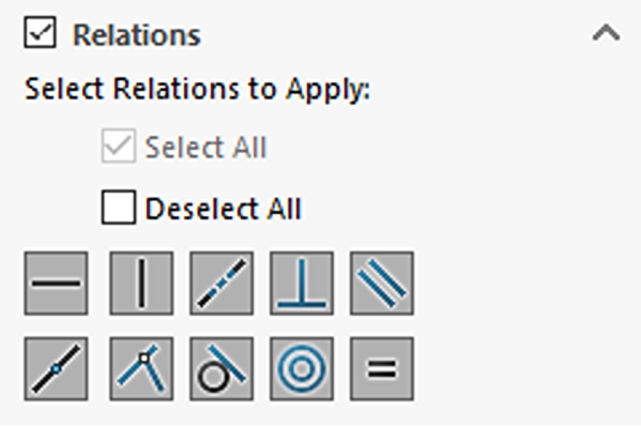Select the Concentric circles relation icon
Image resolution: width=641 pixels, height=426 pixels.
point(302,369)
